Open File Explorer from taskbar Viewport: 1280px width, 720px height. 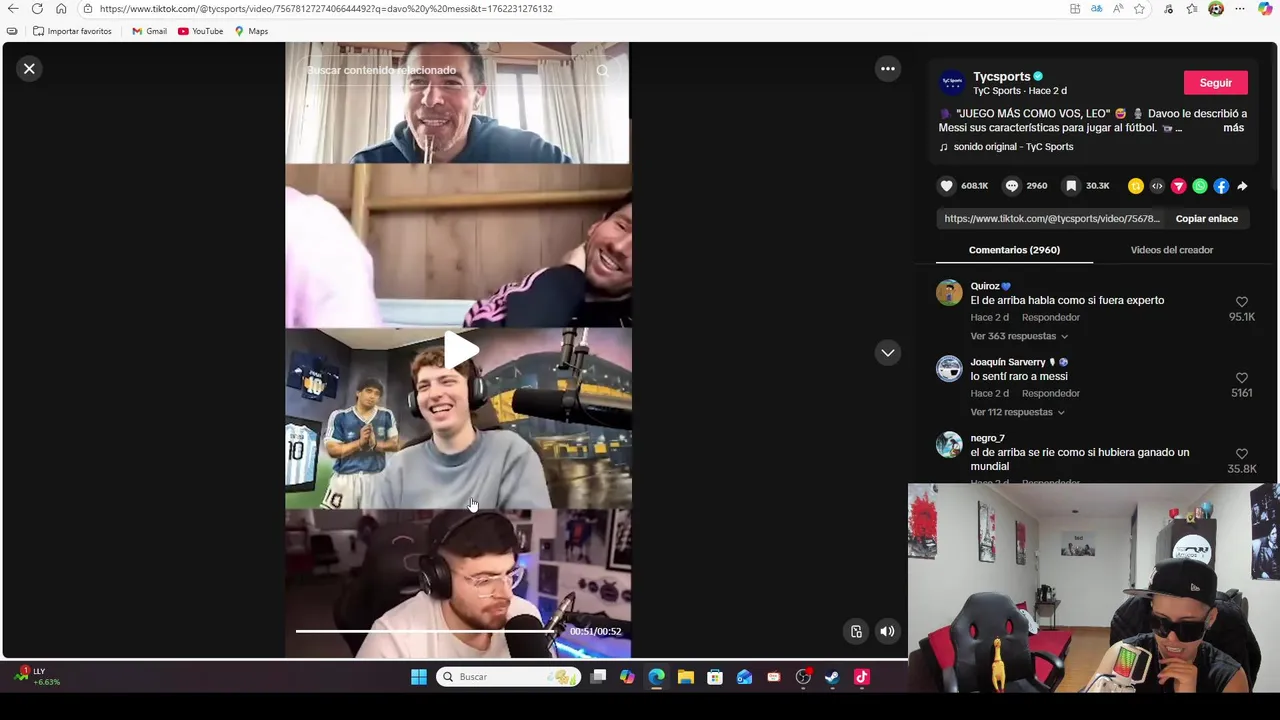pos(685,677)
